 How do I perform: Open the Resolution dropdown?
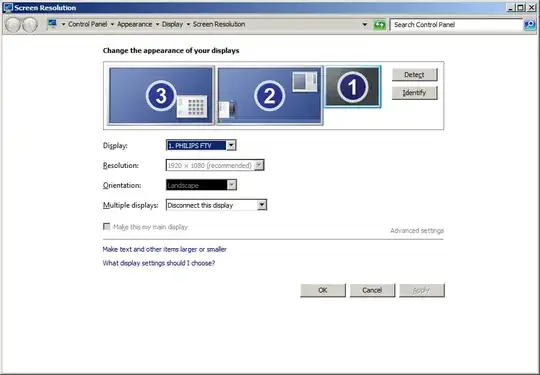tap(215, 165)
